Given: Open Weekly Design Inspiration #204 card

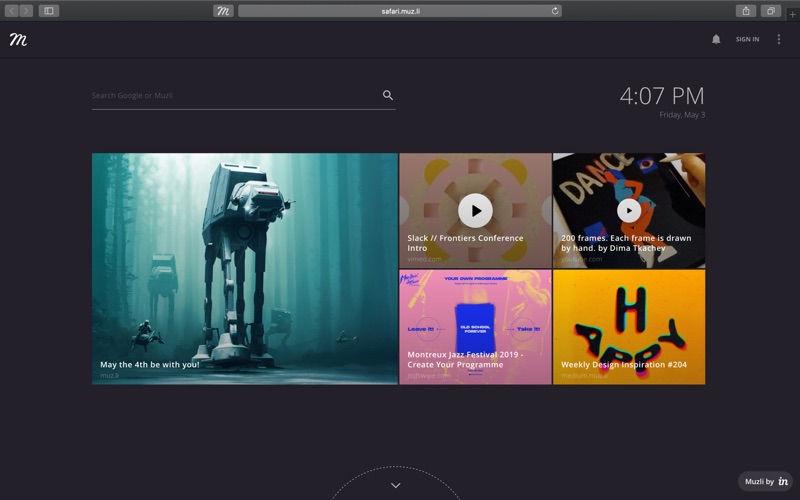Looking at the screenshot, I should [x=629, y=327].
